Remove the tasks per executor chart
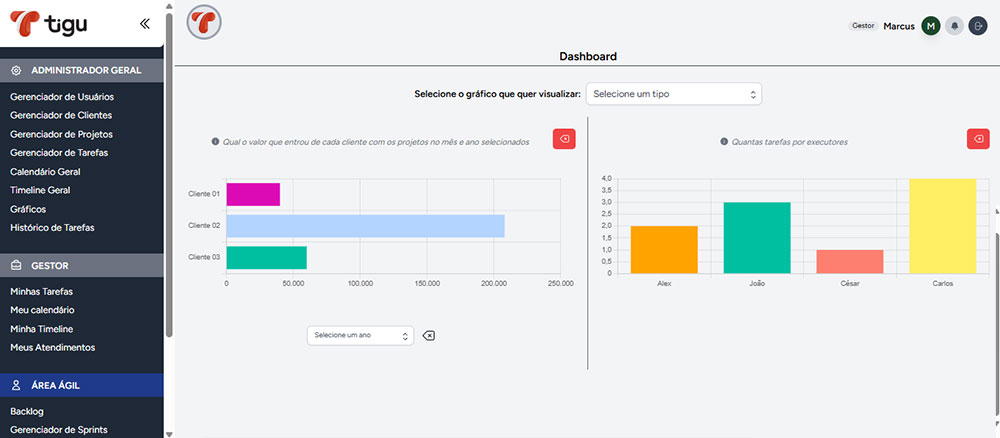The width and height of the screenshot is (1000, 438). coord(978,139)
